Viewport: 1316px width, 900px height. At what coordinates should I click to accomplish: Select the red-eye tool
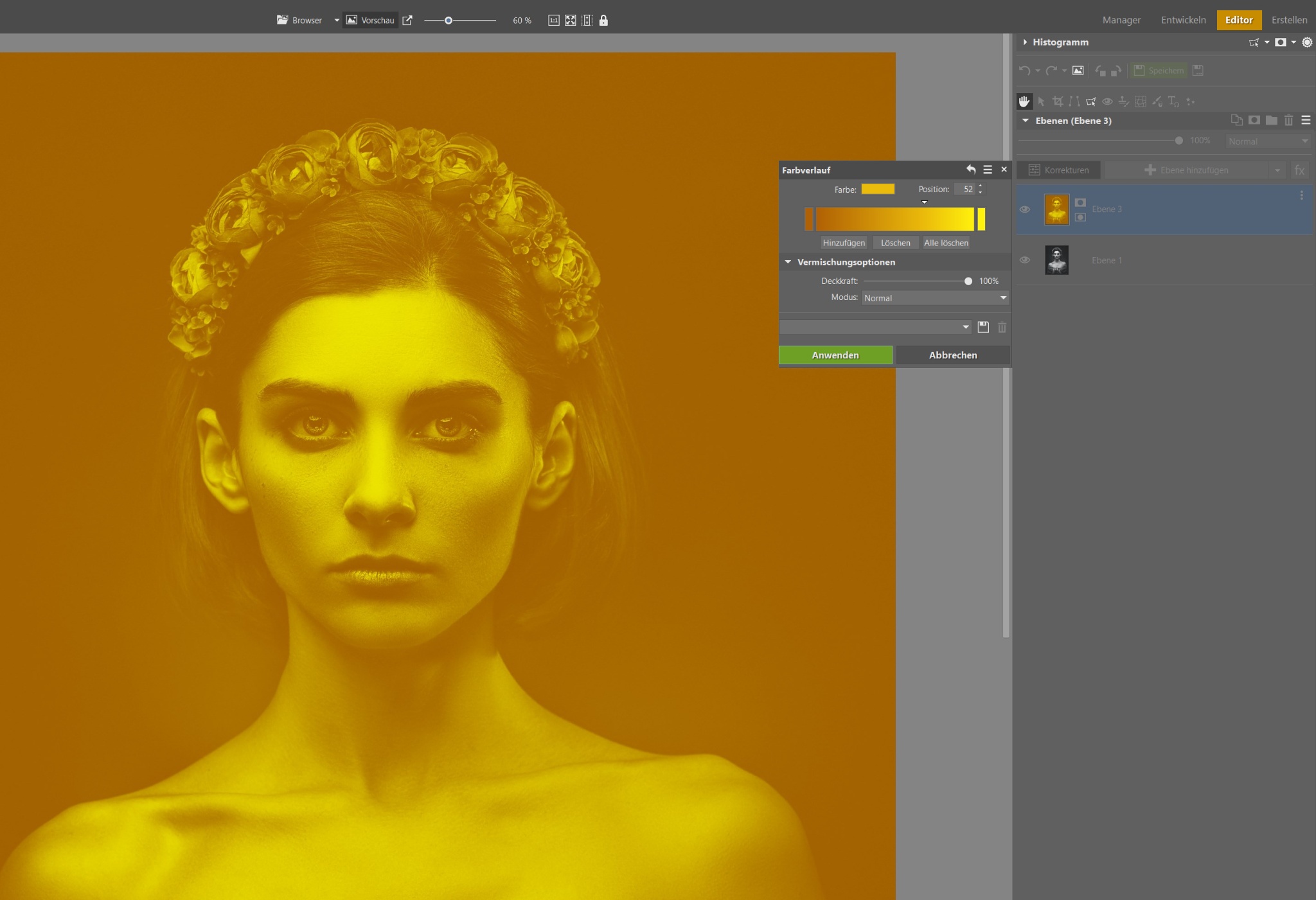pos(1107,101)
